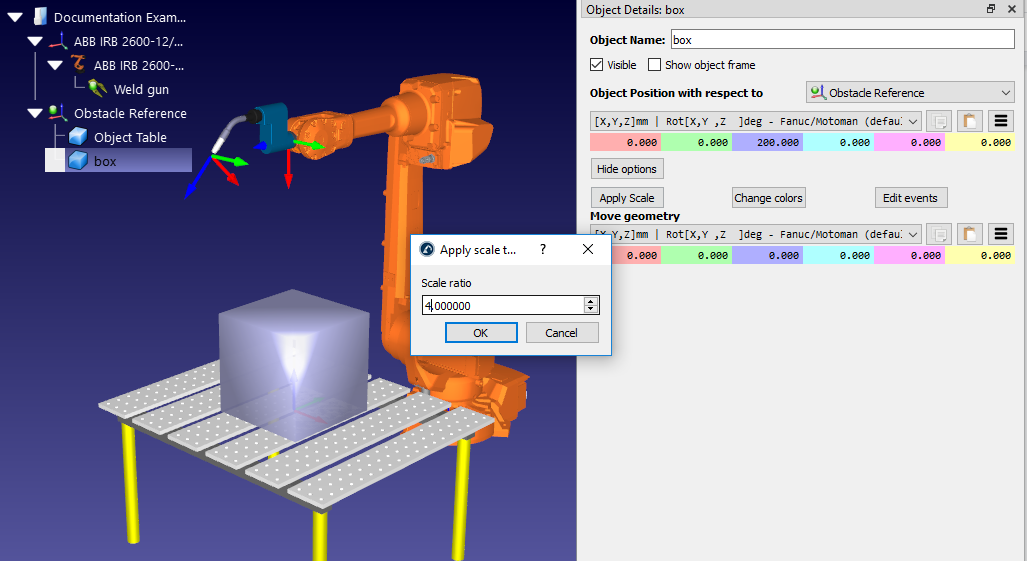Select the box item in tree

point(105,161)
